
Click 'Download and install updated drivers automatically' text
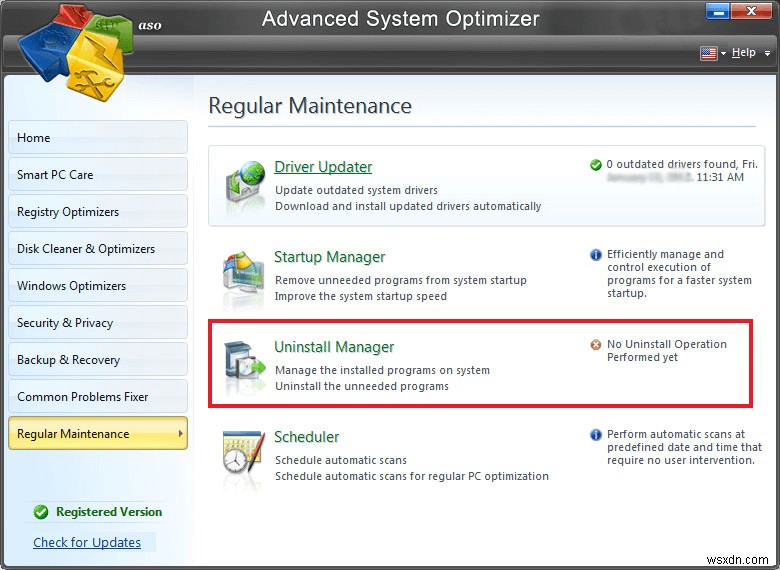click(408, 206)
